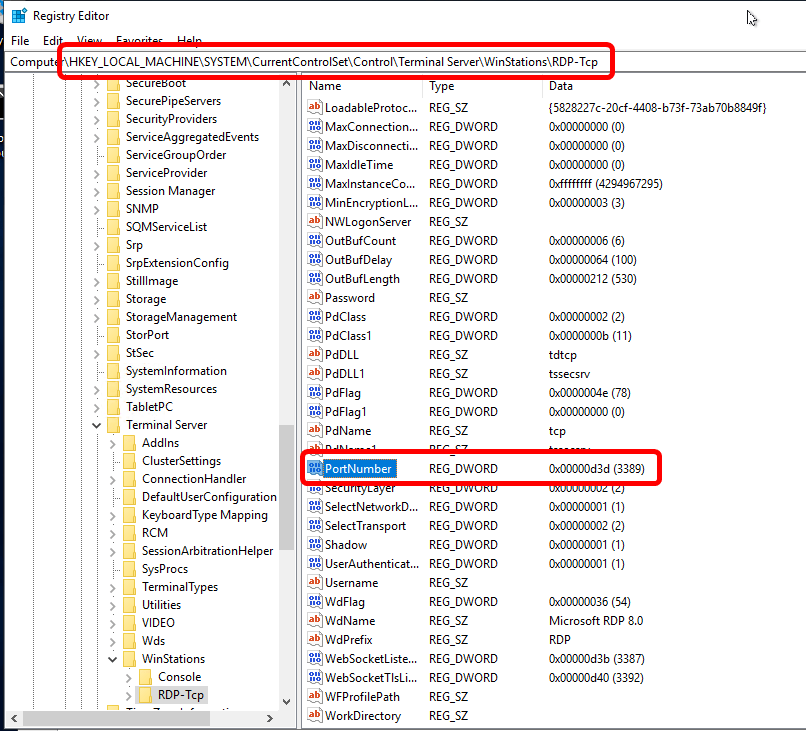Select the WebSocketListe... value name
The width and height of the screenshot is (806, 731).
[371, 659]
